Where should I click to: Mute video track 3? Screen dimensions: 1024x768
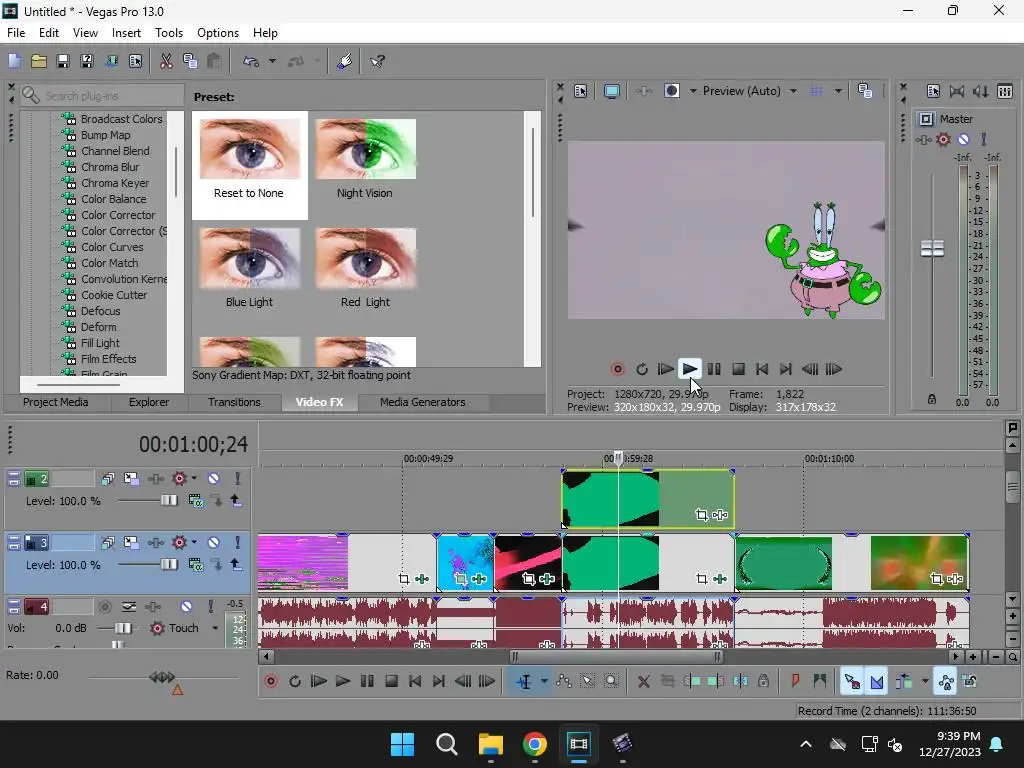[x=214, y=543]
